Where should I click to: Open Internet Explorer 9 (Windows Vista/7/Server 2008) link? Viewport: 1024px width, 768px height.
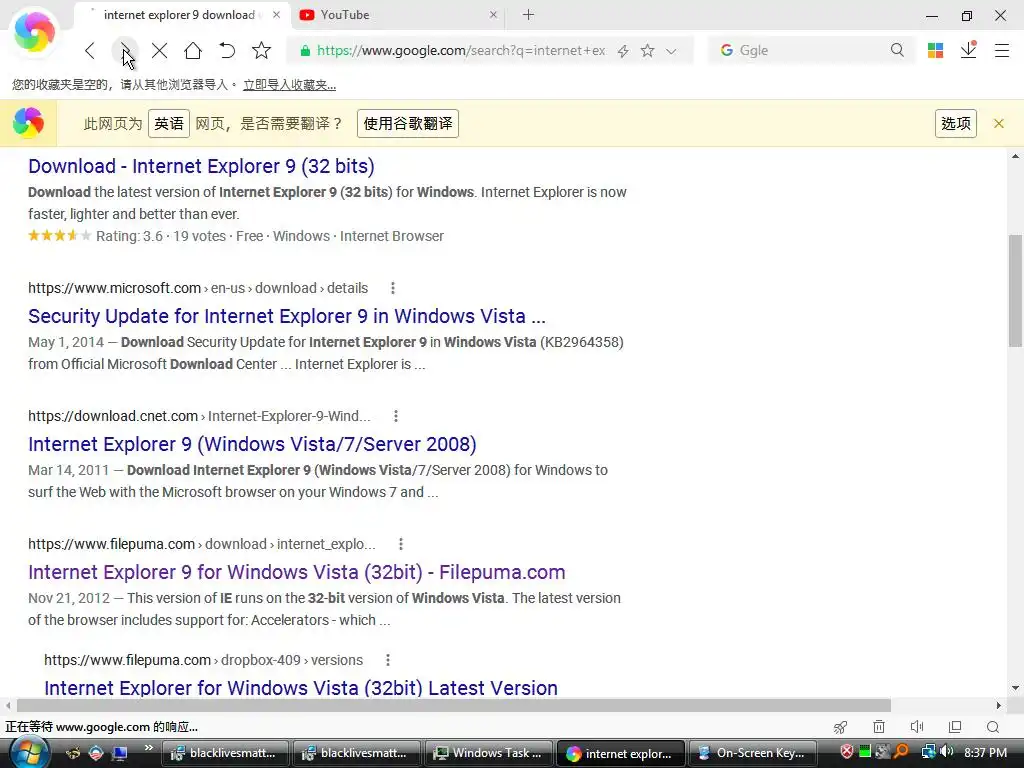coord(252,444)
